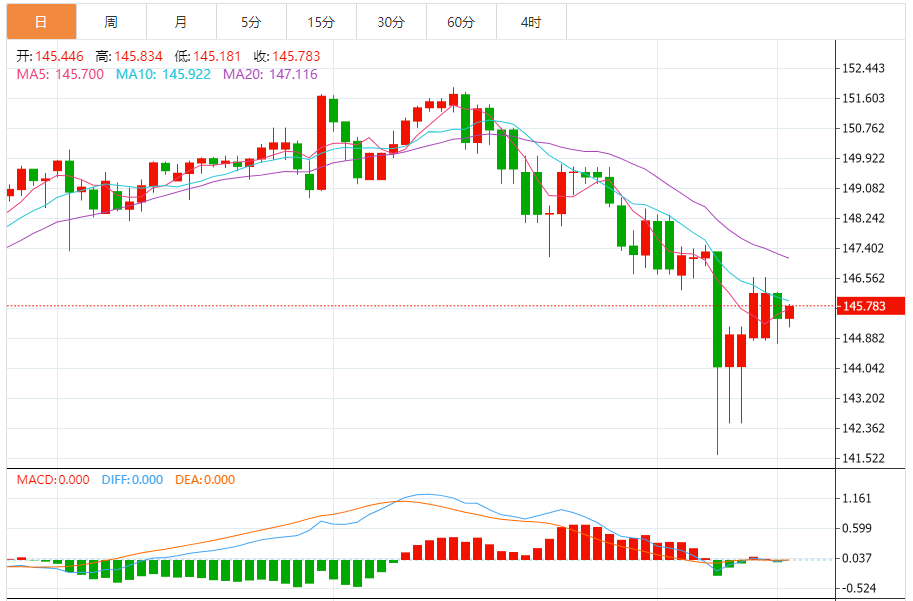Viewport: 913px width, 601px height.
Task: Click the 141.522 price axis label
Action: [864, 458]
